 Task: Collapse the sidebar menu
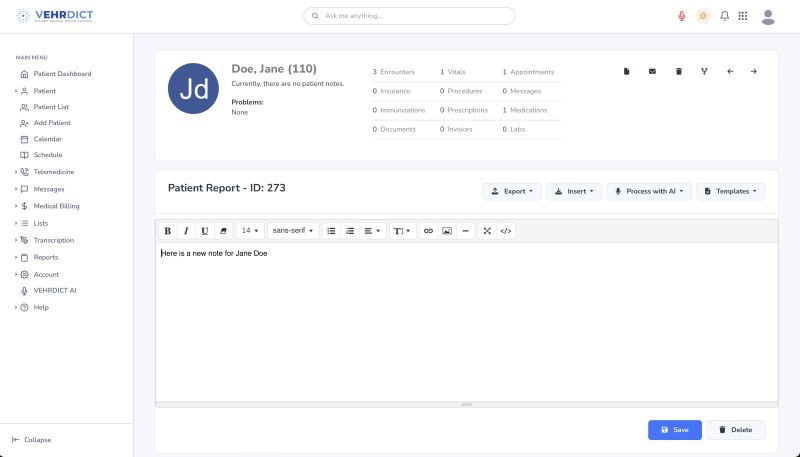(32, 440)
